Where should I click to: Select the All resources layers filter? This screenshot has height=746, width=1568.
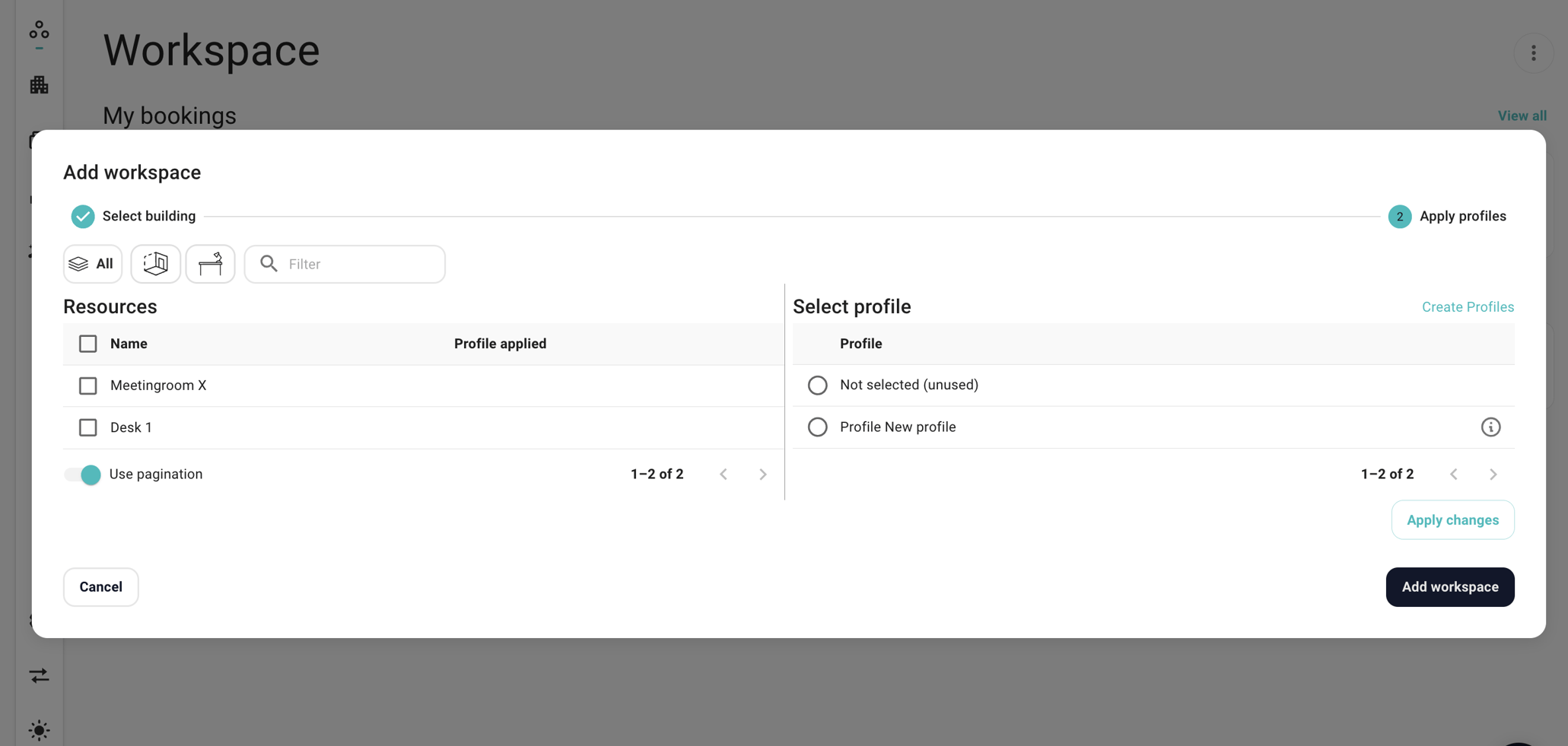[93, 264]
